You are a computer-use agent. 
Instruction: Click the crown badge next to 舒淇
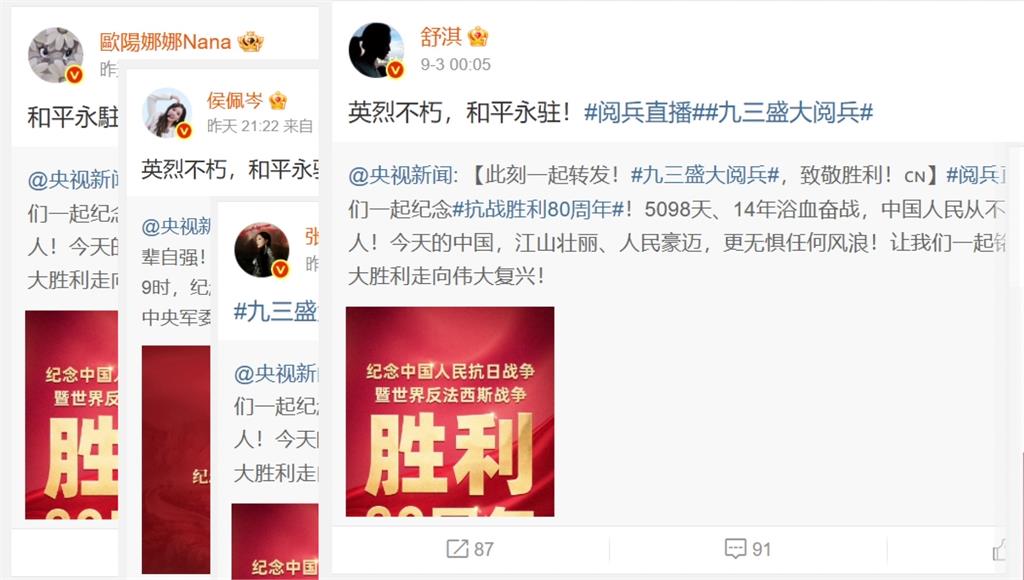[478, 37]
